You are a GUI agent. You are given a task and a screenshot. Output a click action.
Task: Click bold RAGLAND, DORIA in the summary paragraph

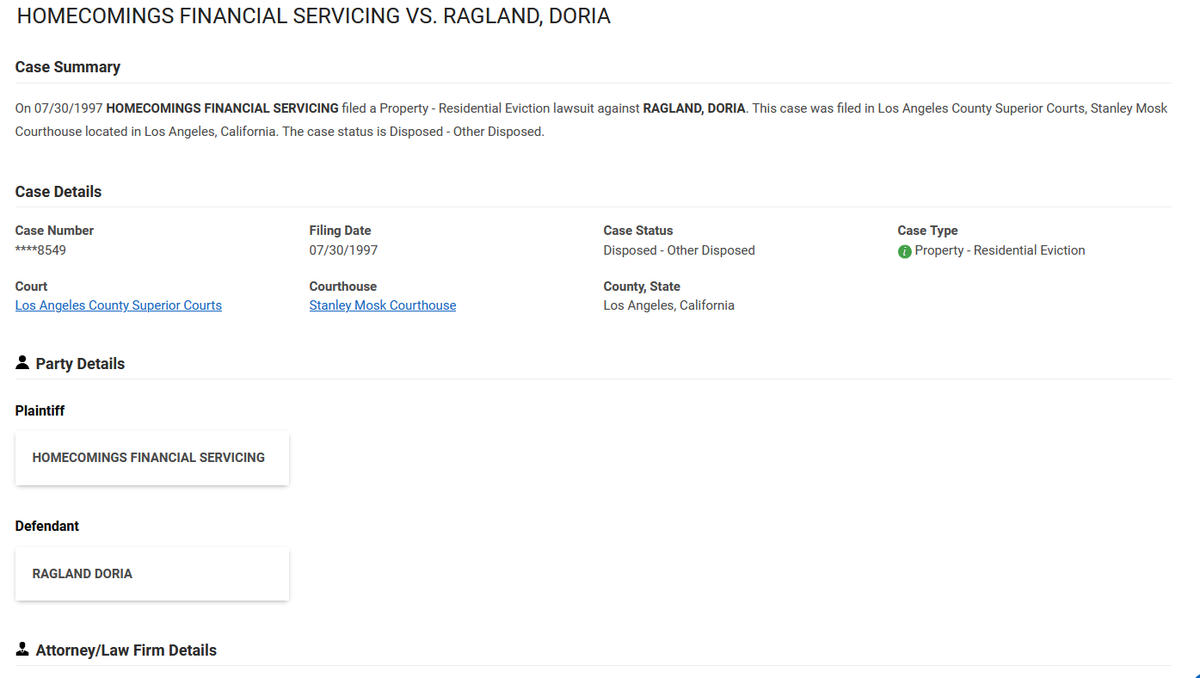tap(694, 108)
